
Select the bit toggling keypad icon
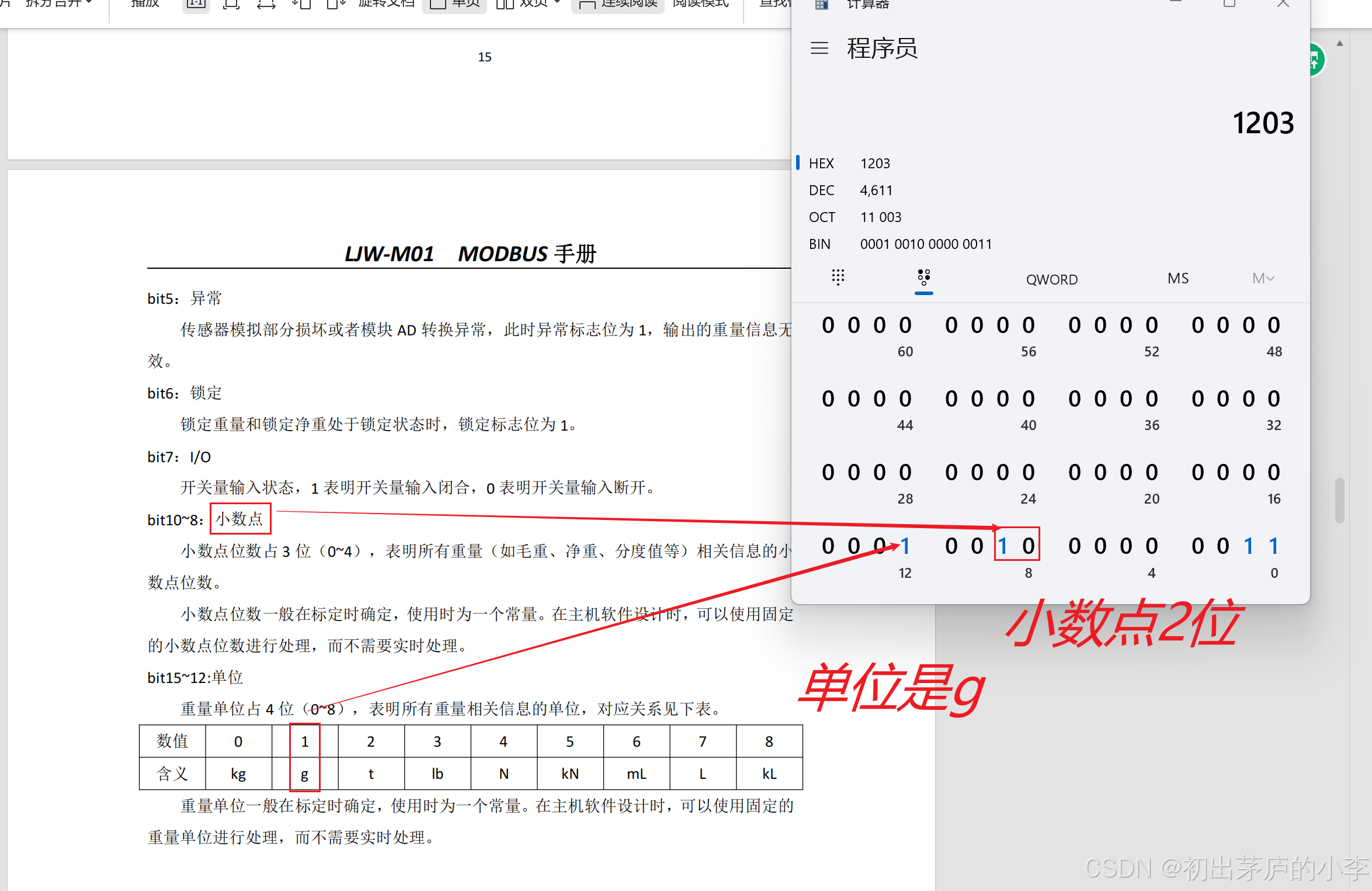point(923,278)
